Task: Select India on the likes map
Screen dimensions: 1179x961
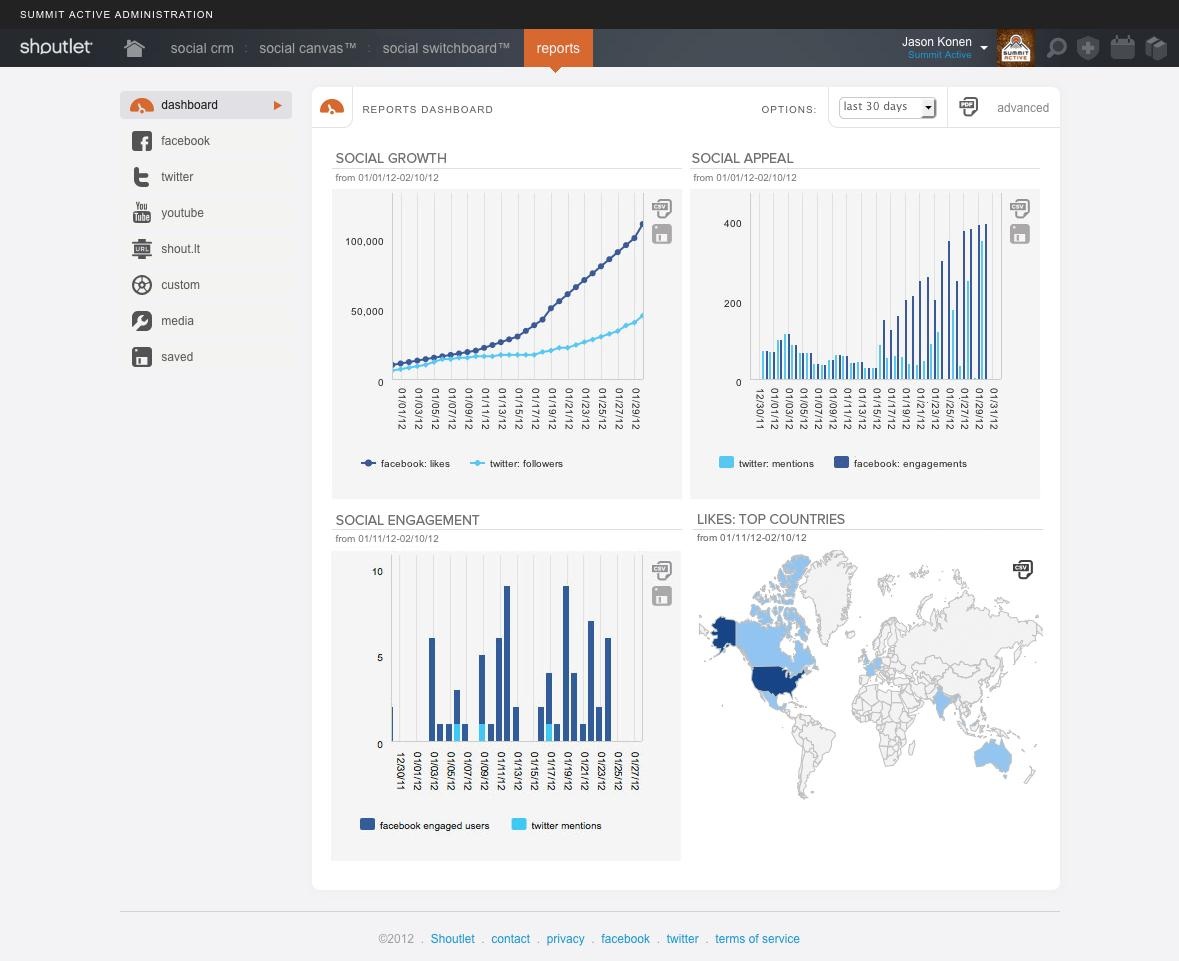Action: [x=943, y=703]
